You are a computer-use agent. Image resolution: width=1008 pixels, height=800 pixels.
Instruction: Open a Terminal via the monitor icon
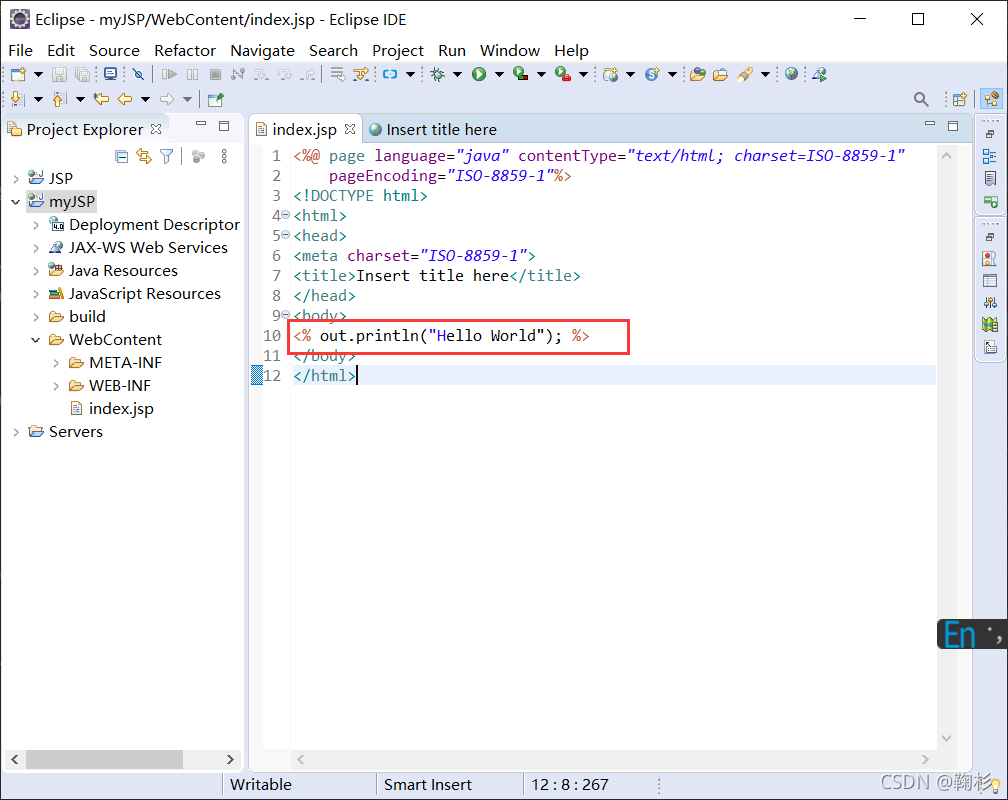coord(111,75)
